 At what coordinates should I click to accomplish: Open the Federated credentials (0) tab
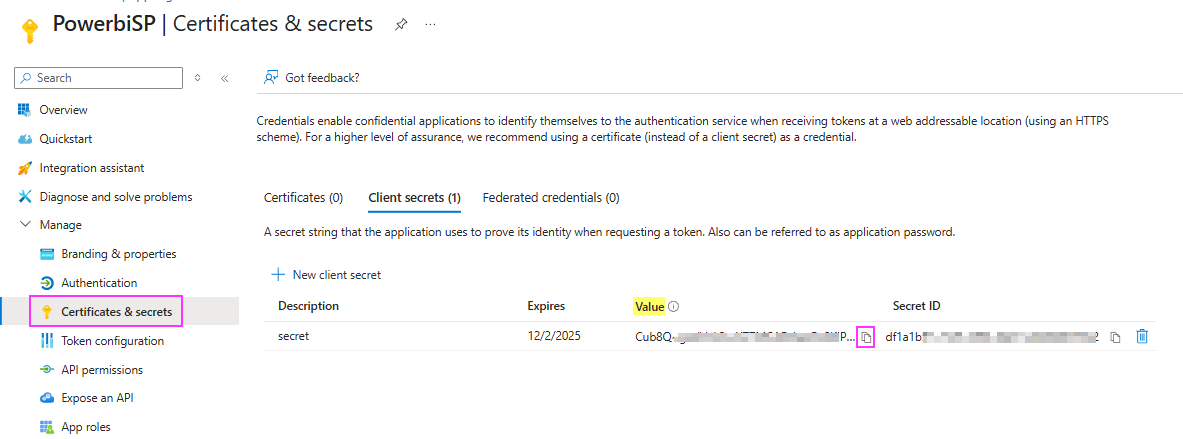pos(551,198)
